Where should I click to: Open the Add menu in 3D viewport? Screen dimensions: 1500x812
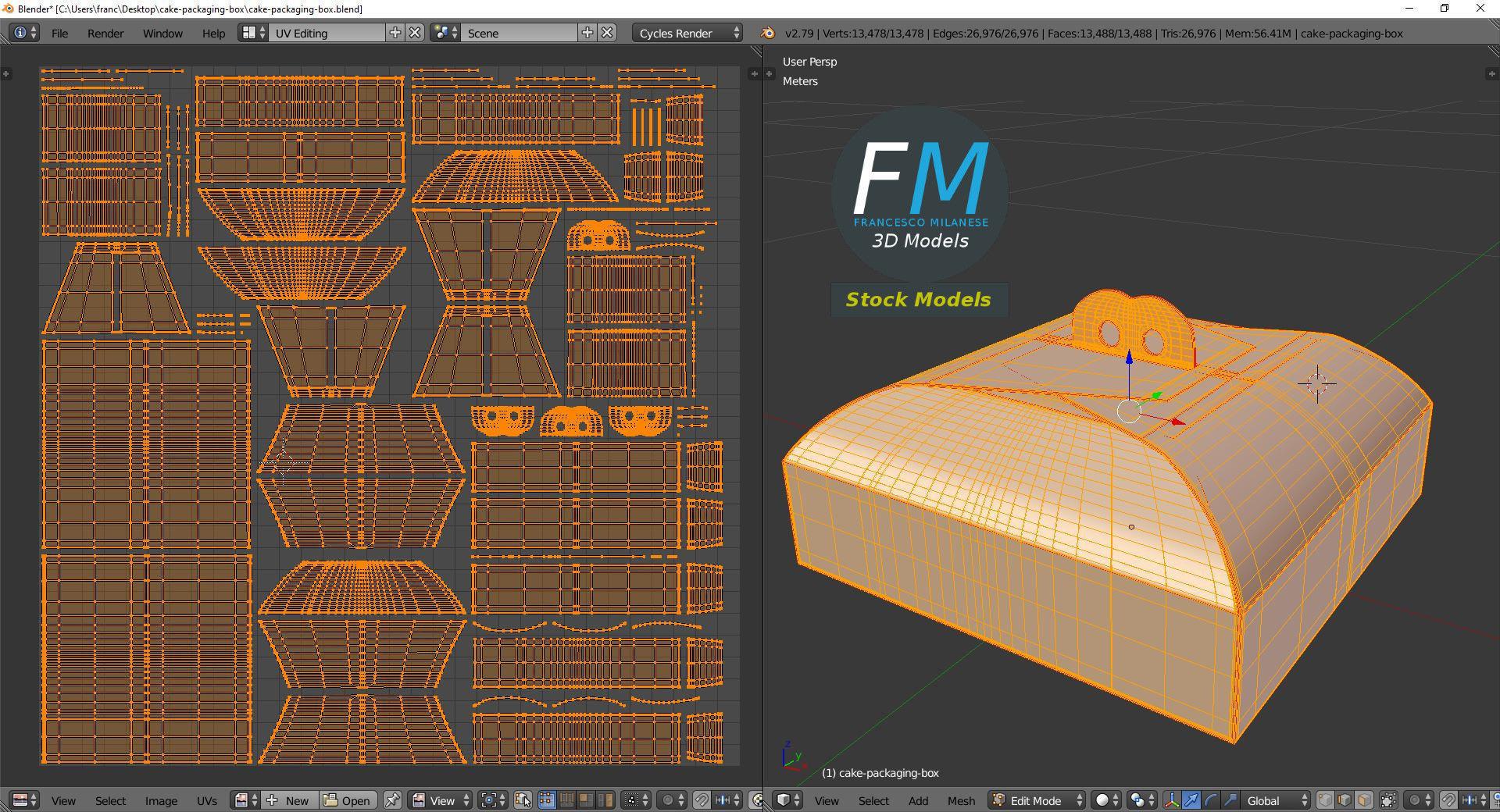[x=918, y=800]
